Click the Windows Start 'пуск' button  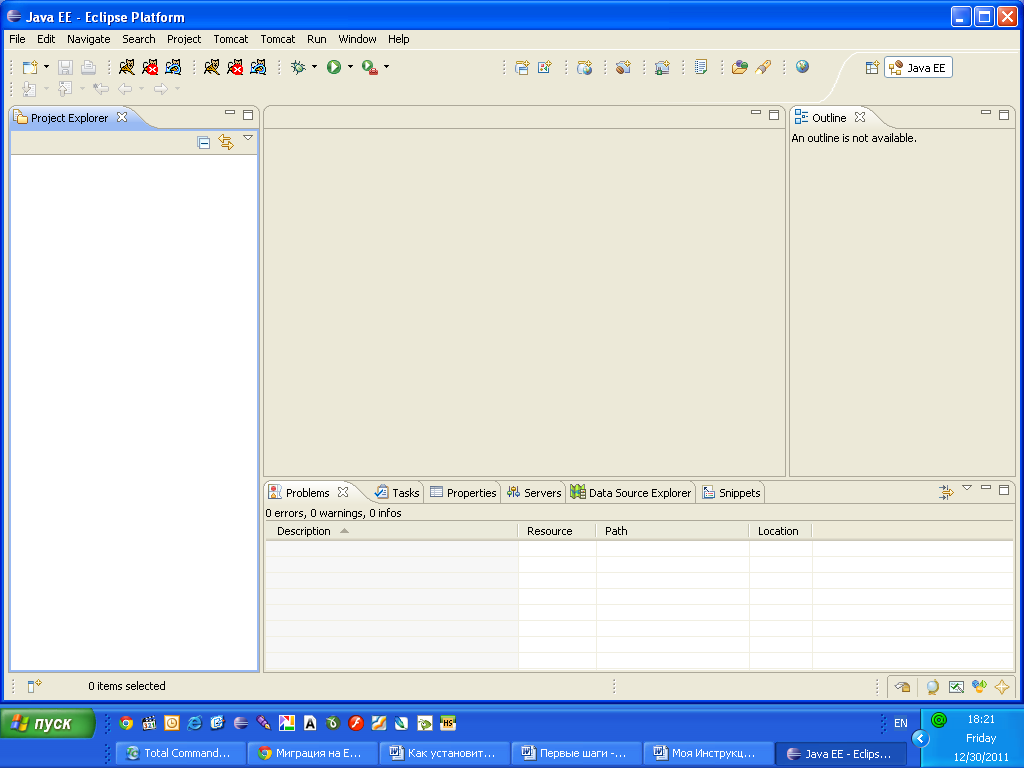(x=47, y=724)
